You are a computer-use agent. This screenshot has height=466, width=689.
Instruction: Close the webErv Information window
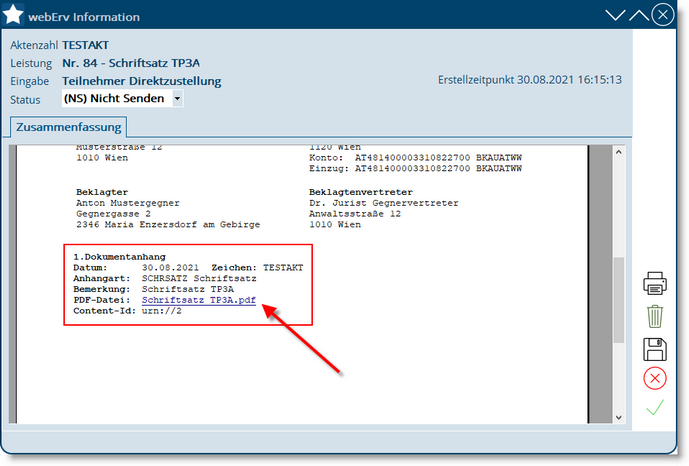[662, 15]
